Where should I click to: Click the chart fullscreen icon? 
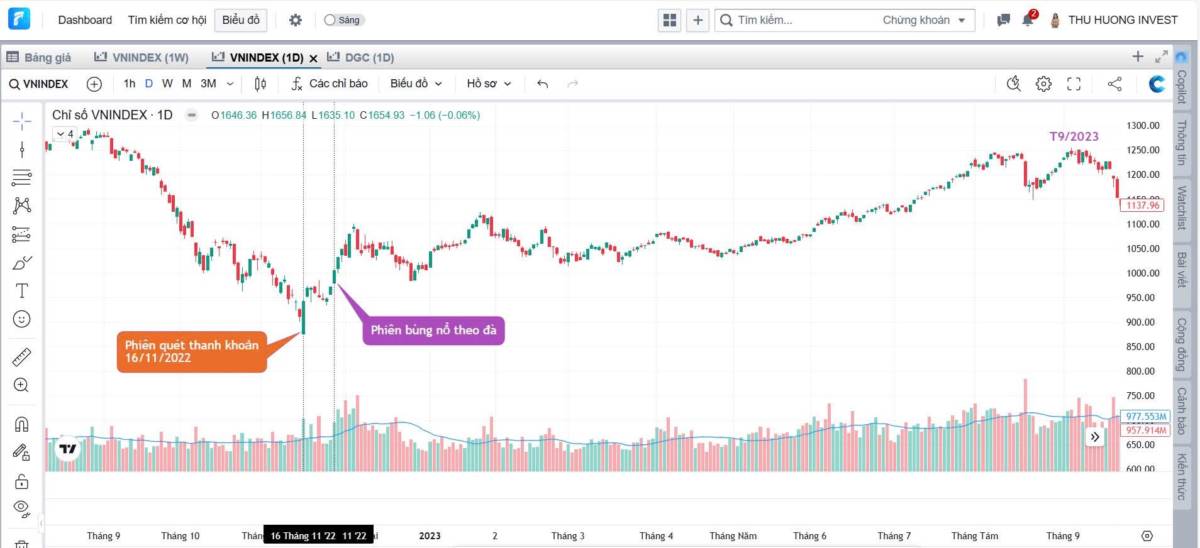1074,84
